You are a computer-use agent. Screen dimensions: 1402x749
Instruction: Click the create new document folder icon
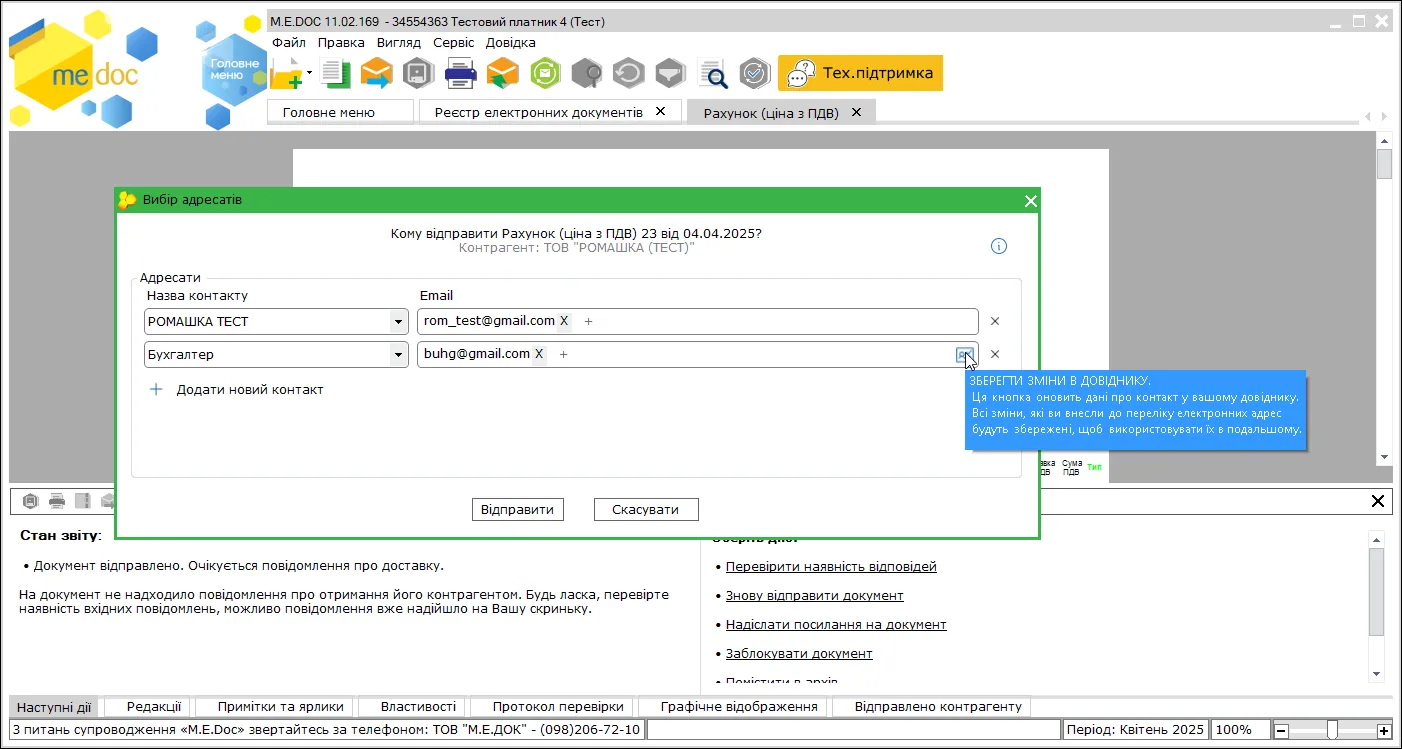tap(286, 73)
